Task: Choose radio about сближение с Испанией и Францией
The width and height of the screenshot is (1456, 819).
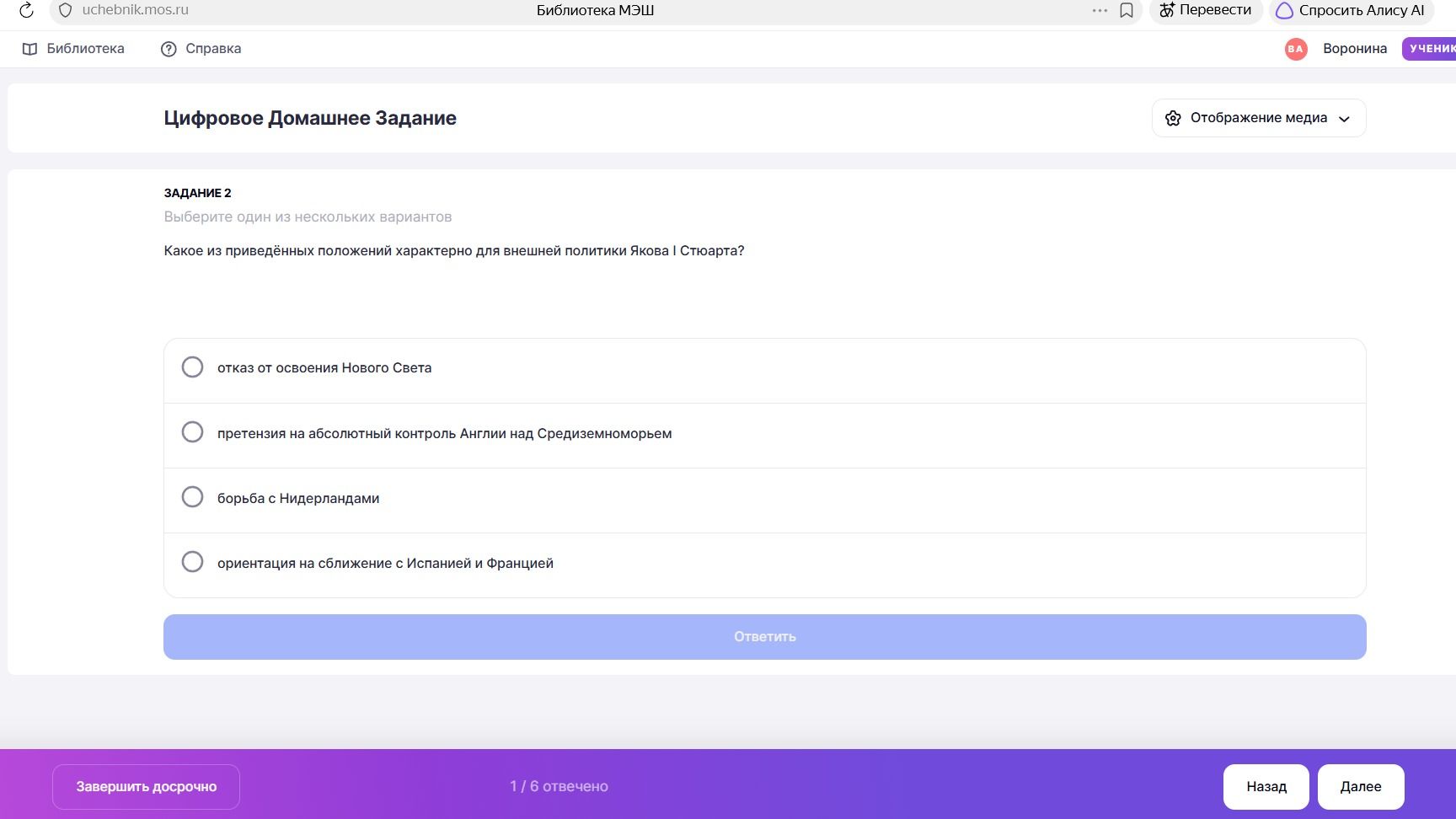Action: [193, 562]
